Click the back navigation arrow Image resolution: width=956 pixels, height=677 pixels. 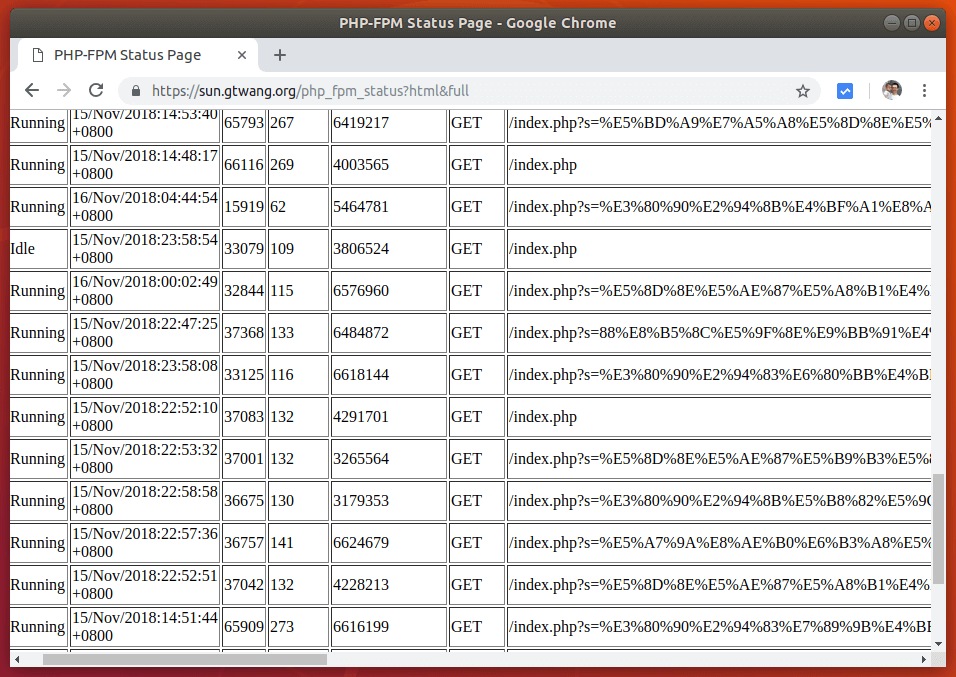[x=31, y=90]
